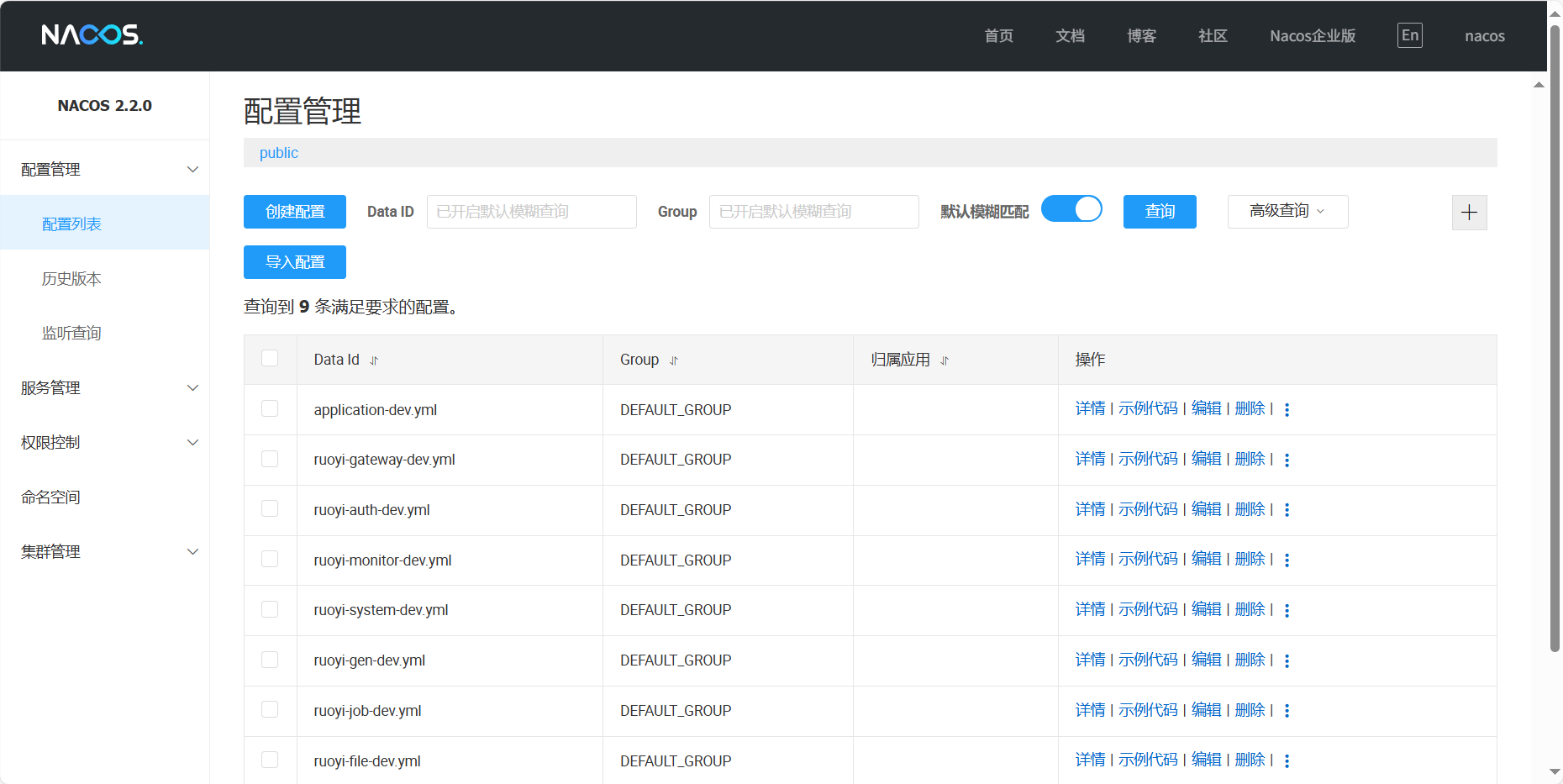Check the ruoyi-system-dev.yml row
This screenshot has height=784, width=1563.
pos(270,609)
